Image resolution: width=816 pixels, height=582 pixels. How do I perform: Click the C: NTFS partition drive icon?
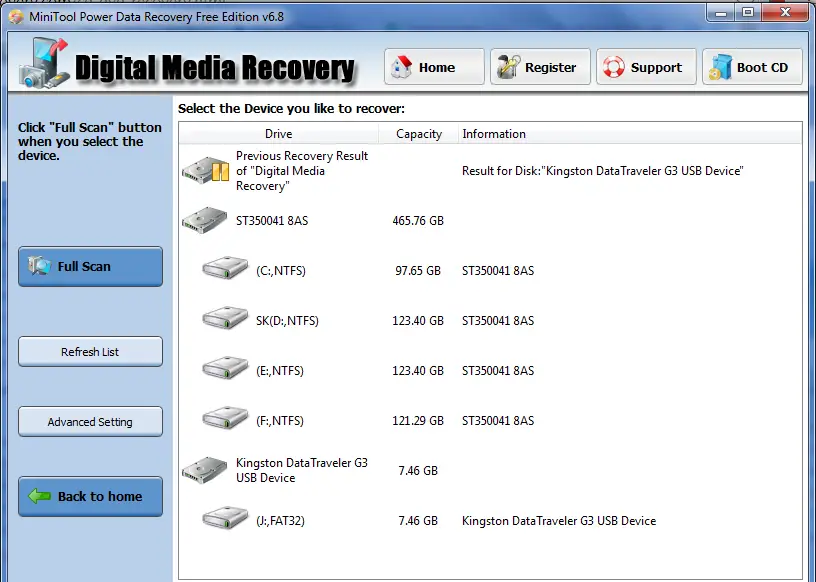coord(225,268)
